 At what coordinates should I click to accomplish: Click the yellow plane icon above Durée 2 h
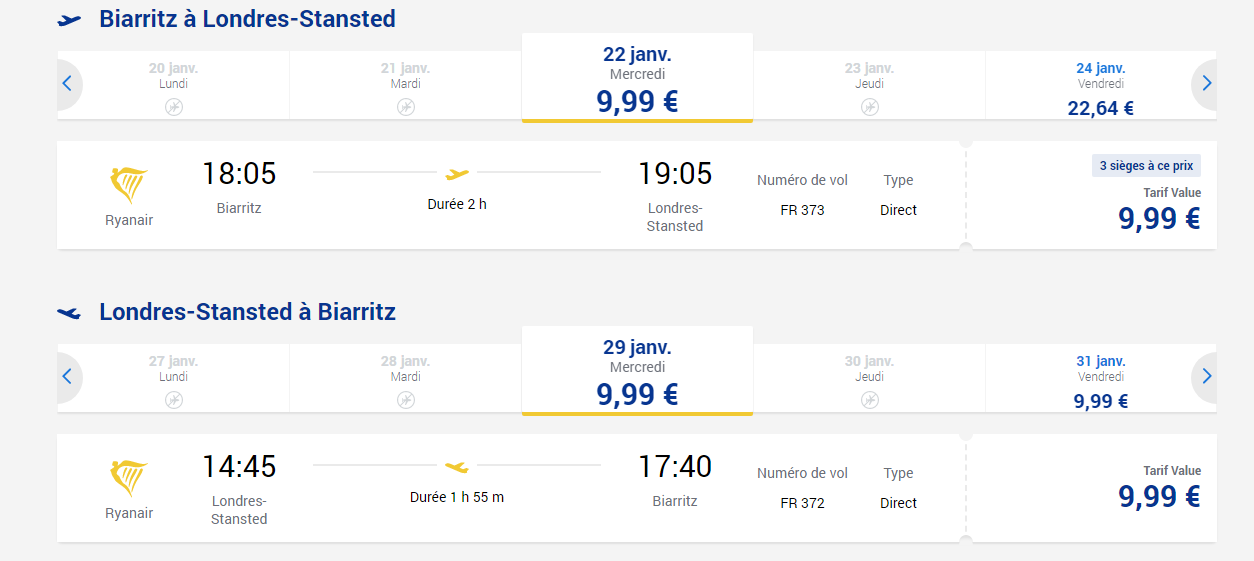click(x=457, y=173)
